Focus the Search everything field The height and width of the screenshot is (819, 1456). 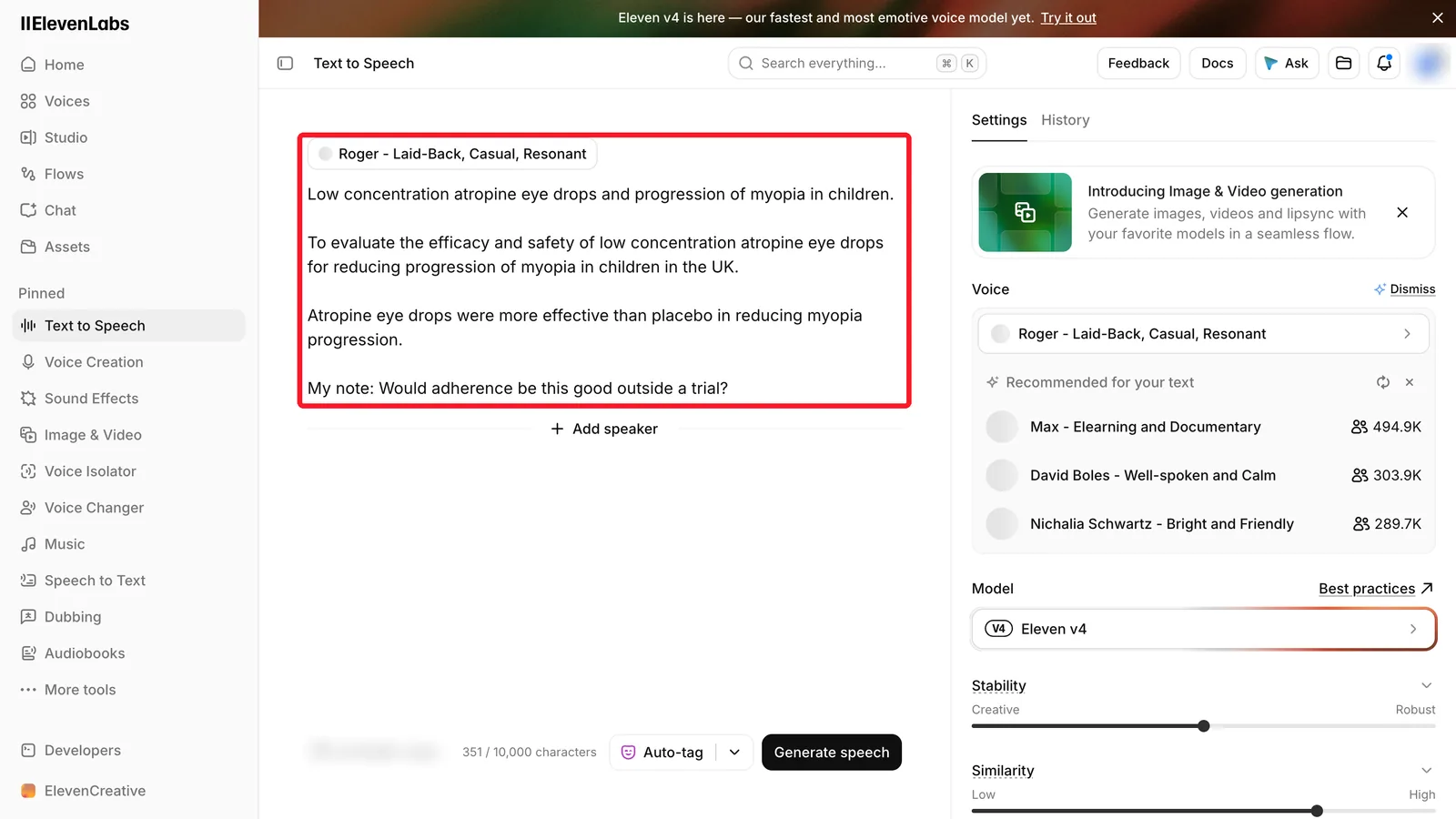(856, 63)
